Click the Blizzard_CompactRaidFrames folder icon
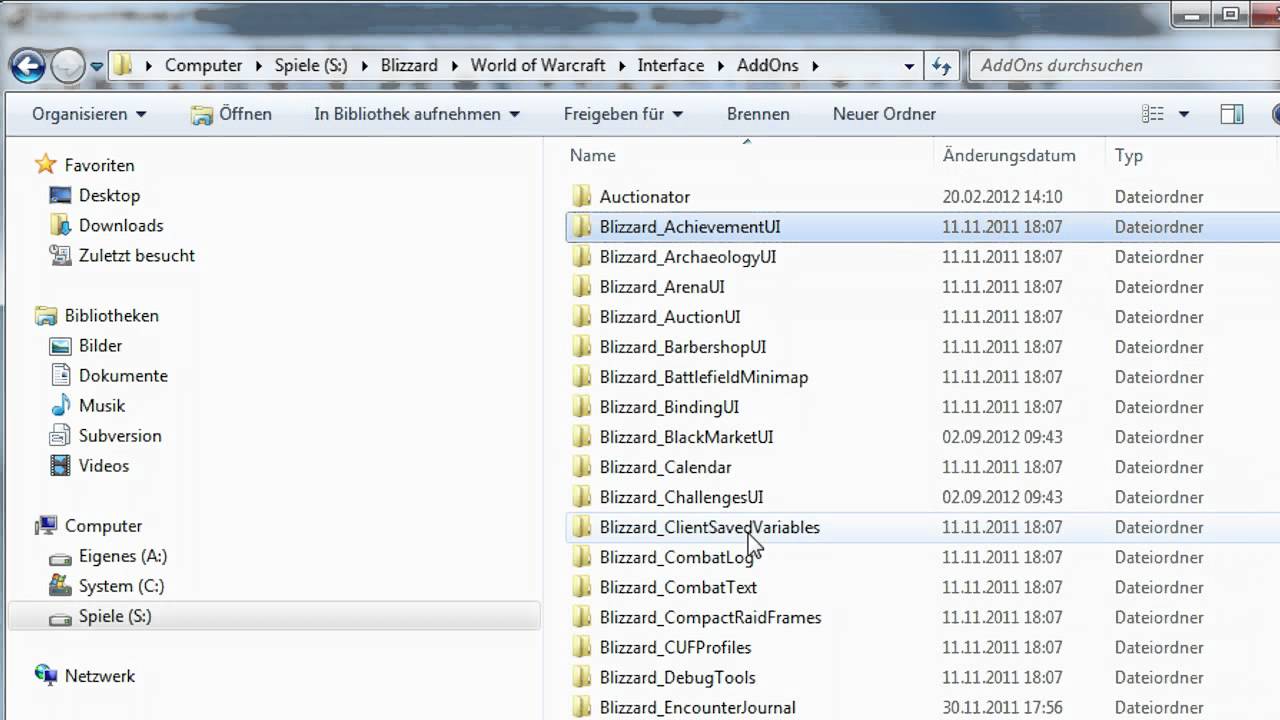This screenshot has width=1280, height=720. (x=582, y=617)
